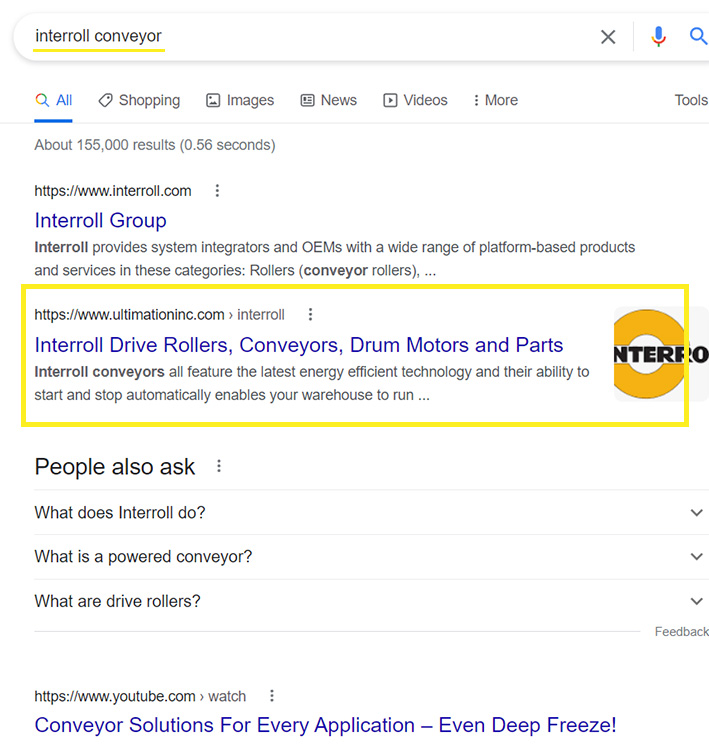Open the Interroll Group result link
Viewport: 709px width, 745px height.
click(x=100, y=220)
